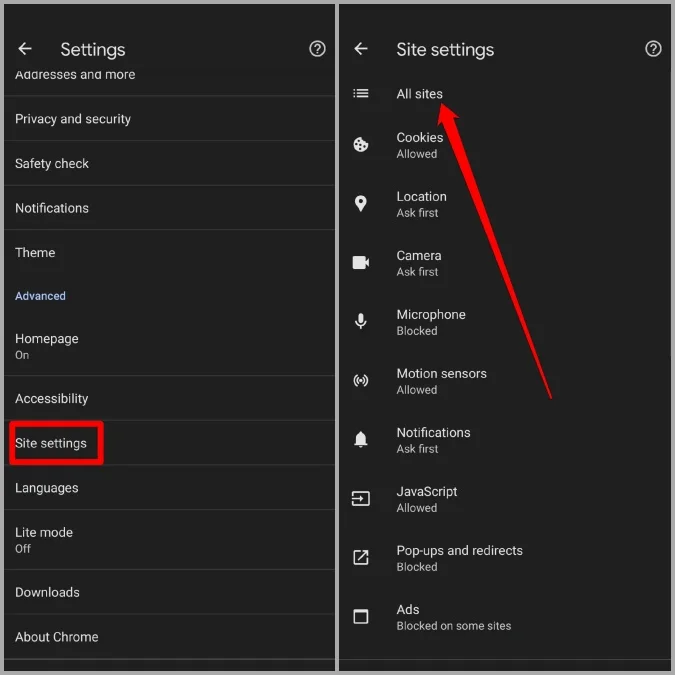Viewport: 675px width, 675px height.
Task: Tap the Notifications bell icon
Action: coord(361,440)
